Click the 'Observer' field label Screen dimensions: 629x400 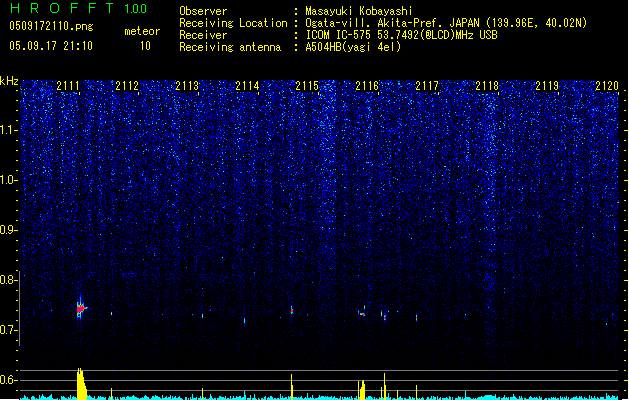(x=203, y=11)
